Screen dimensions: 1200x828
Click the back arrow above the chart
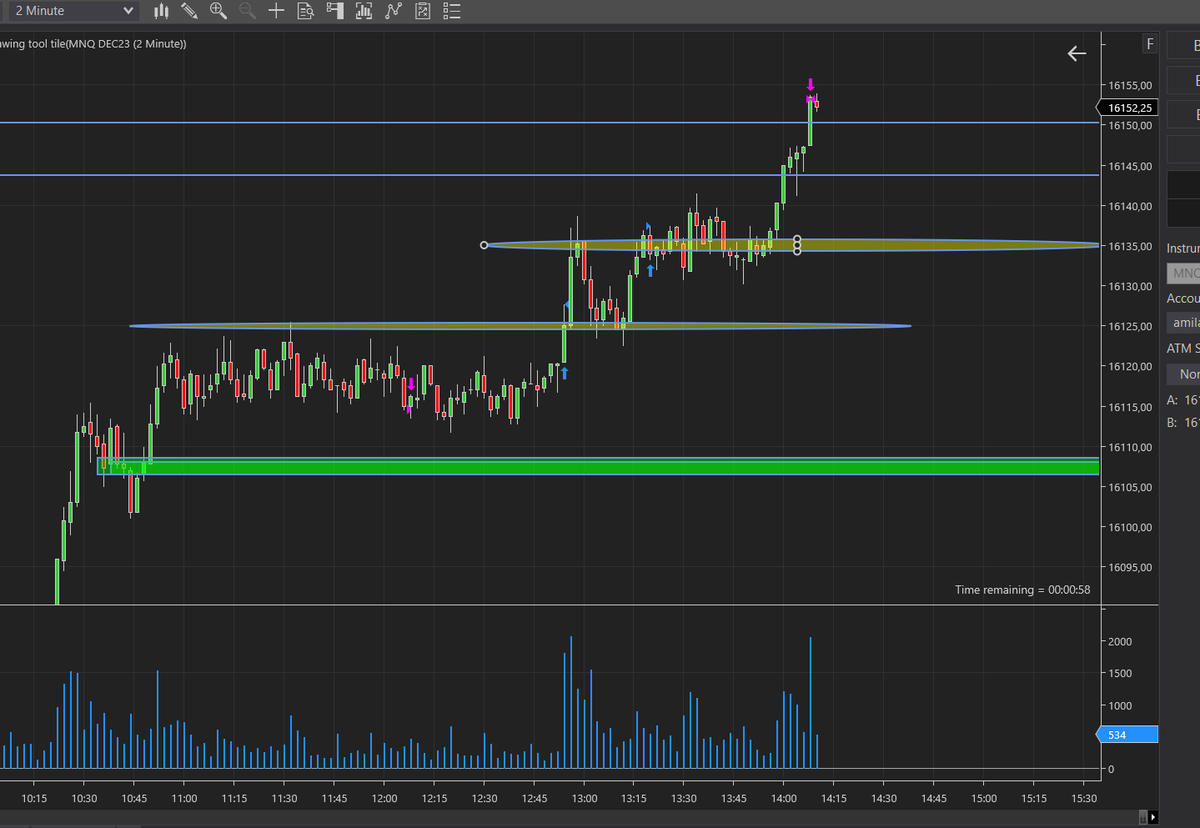point(1076,53)
